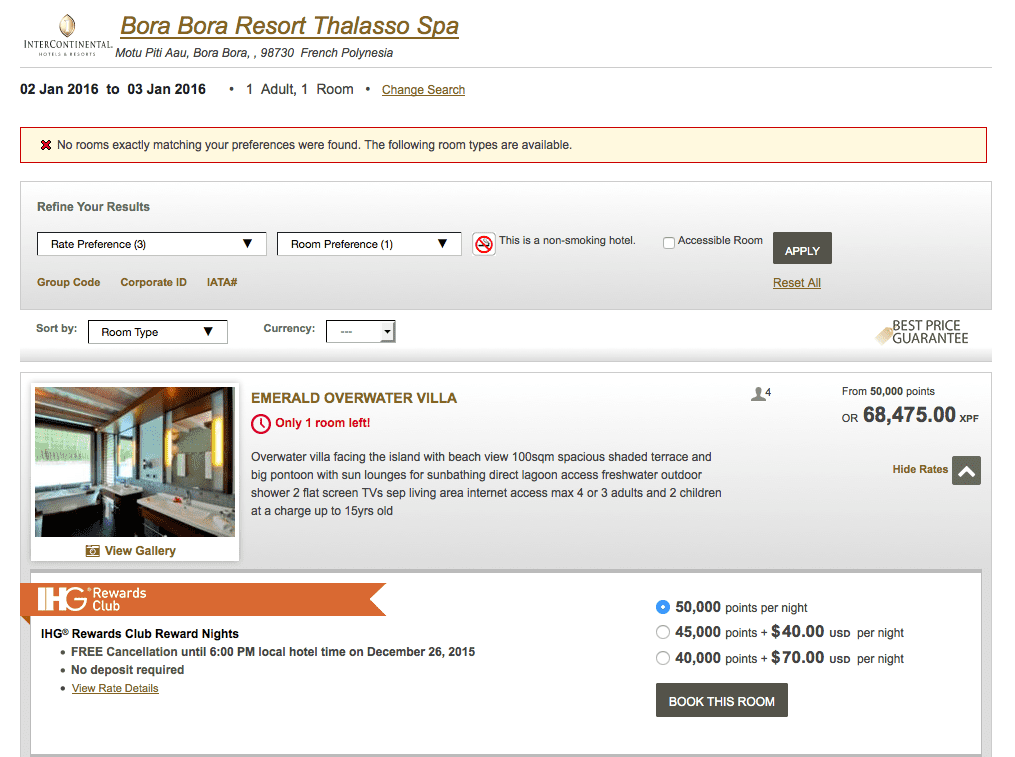Click Hide Rates text link

(920, 469)
